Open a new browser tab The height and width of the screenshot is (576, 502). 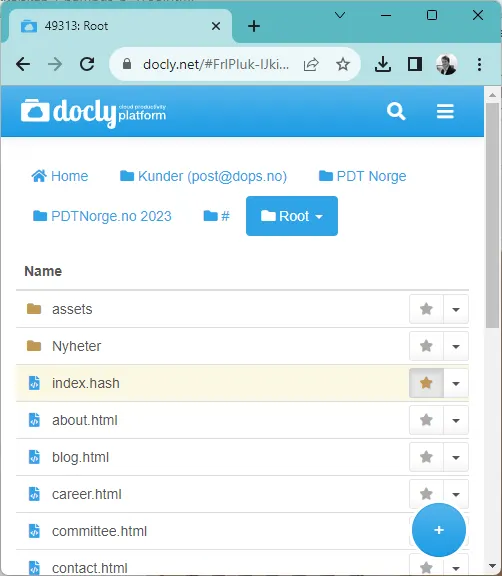coord(254,26)
